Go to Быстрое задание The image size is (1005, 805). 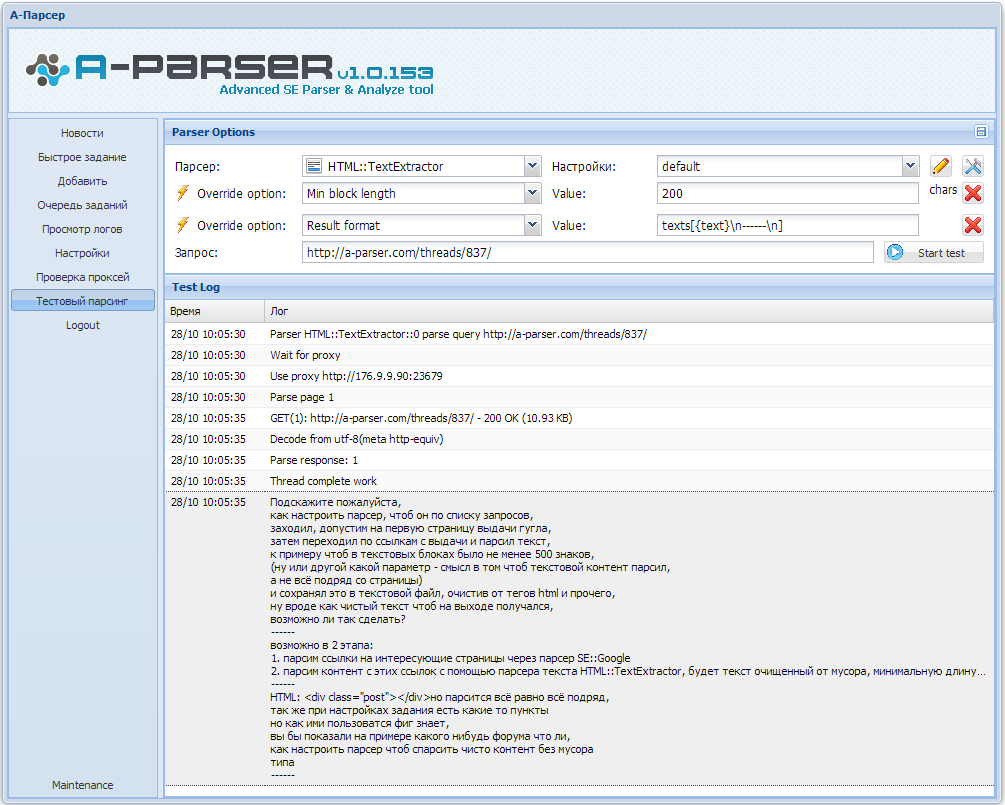coord(83,157)
